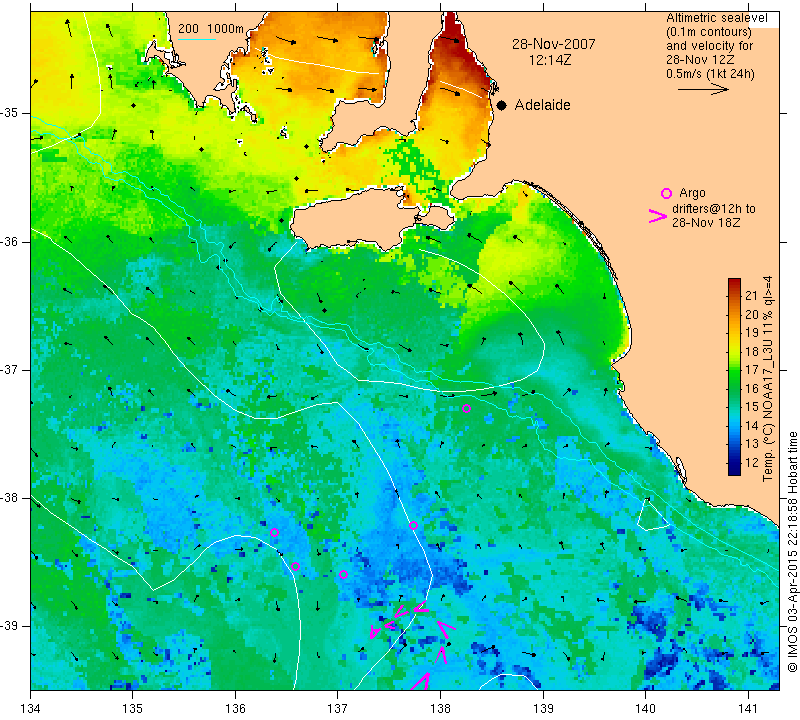Click the magenta drifter arrow legend symbol
The height and width of the screenshot is (720, 800).
[x=658, y=216]
